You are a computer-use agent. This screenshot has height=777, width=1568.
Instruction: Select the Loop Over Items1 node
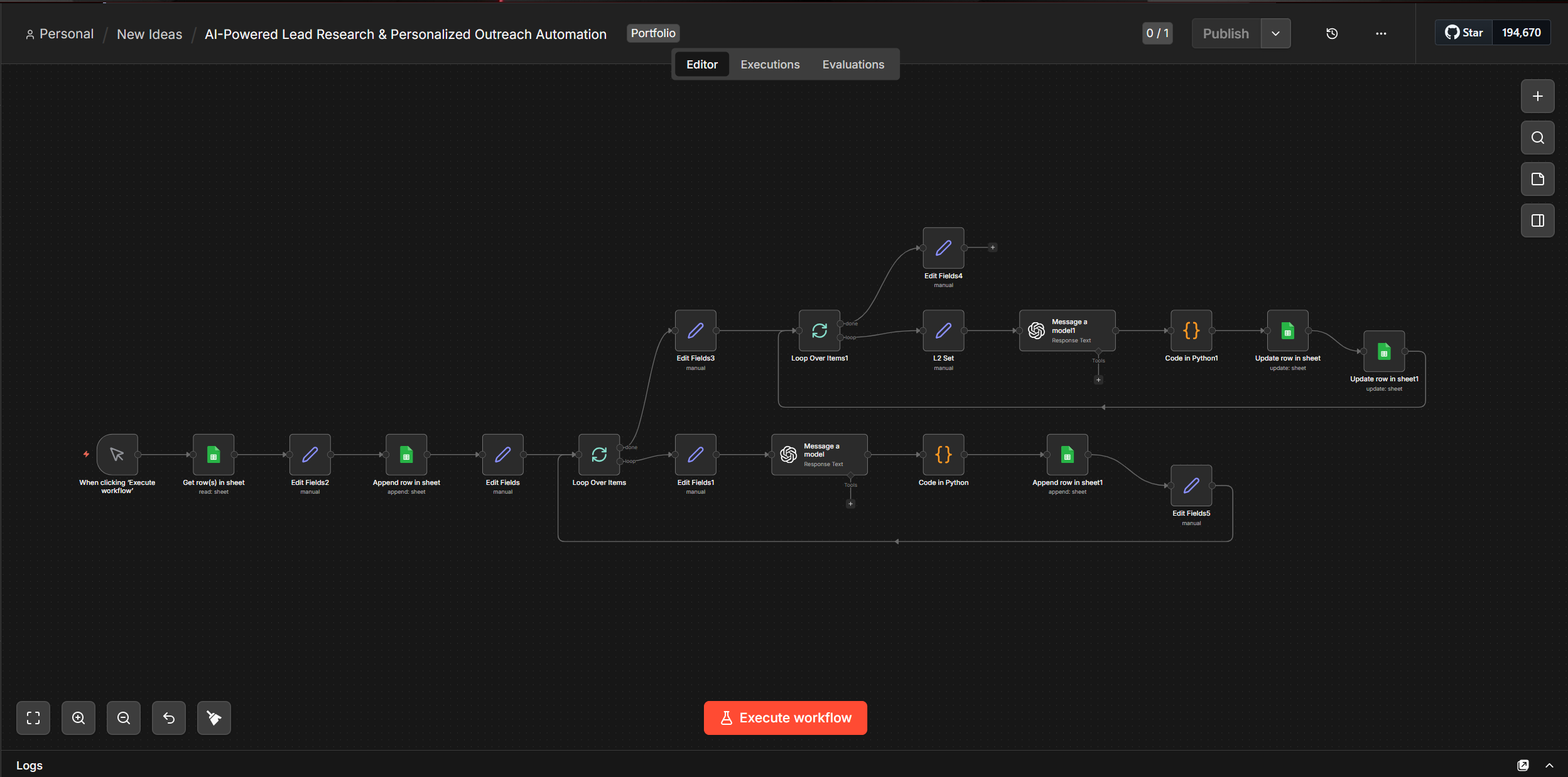coord(819,330)
